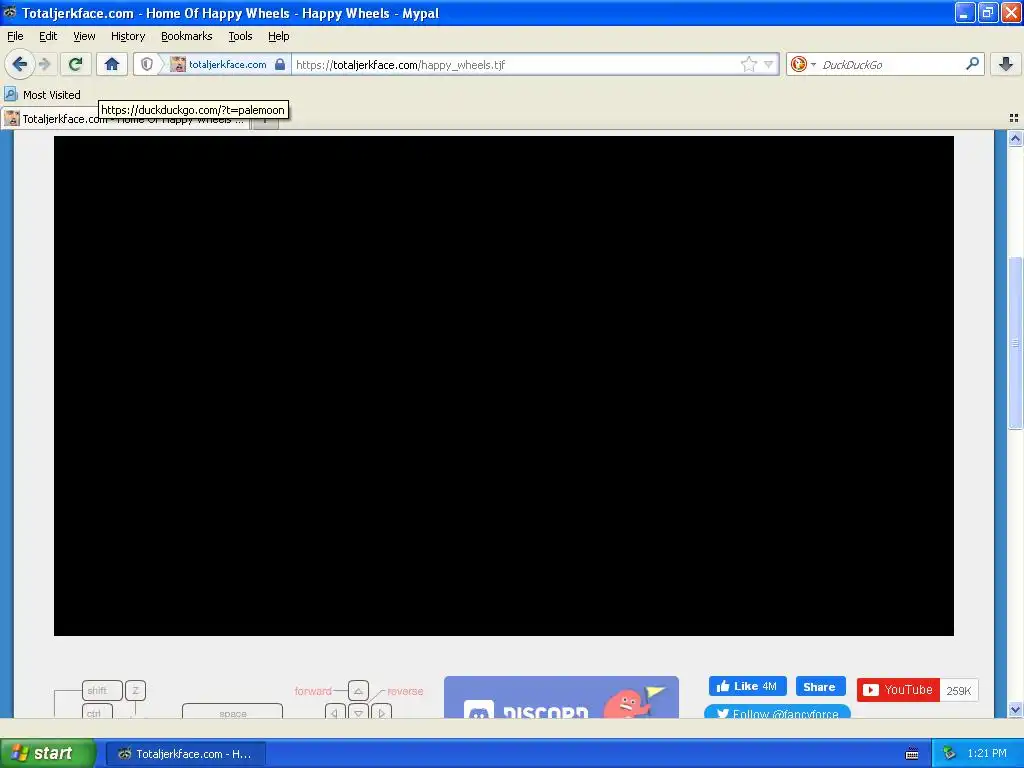Open the History menu

pyautogui.click(x=127, y=36)
